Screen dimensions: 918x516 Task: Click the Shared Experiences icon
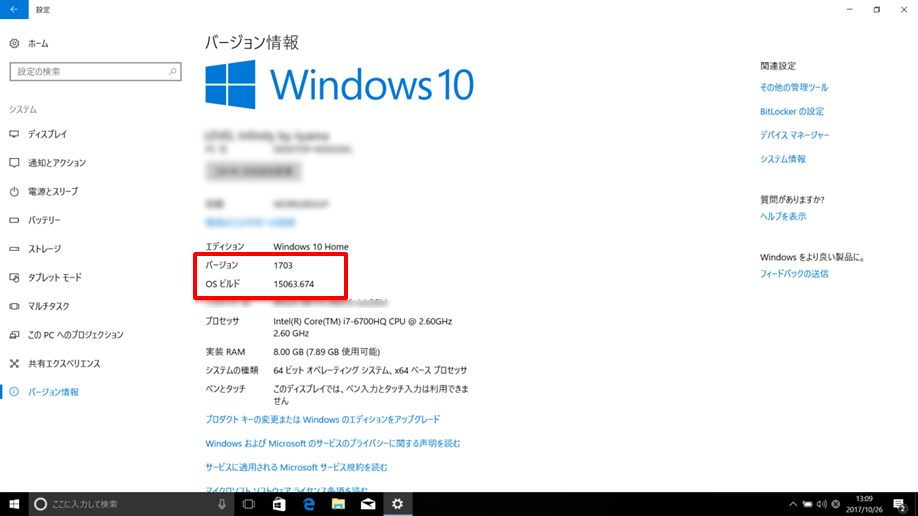[x=14, y=364]
